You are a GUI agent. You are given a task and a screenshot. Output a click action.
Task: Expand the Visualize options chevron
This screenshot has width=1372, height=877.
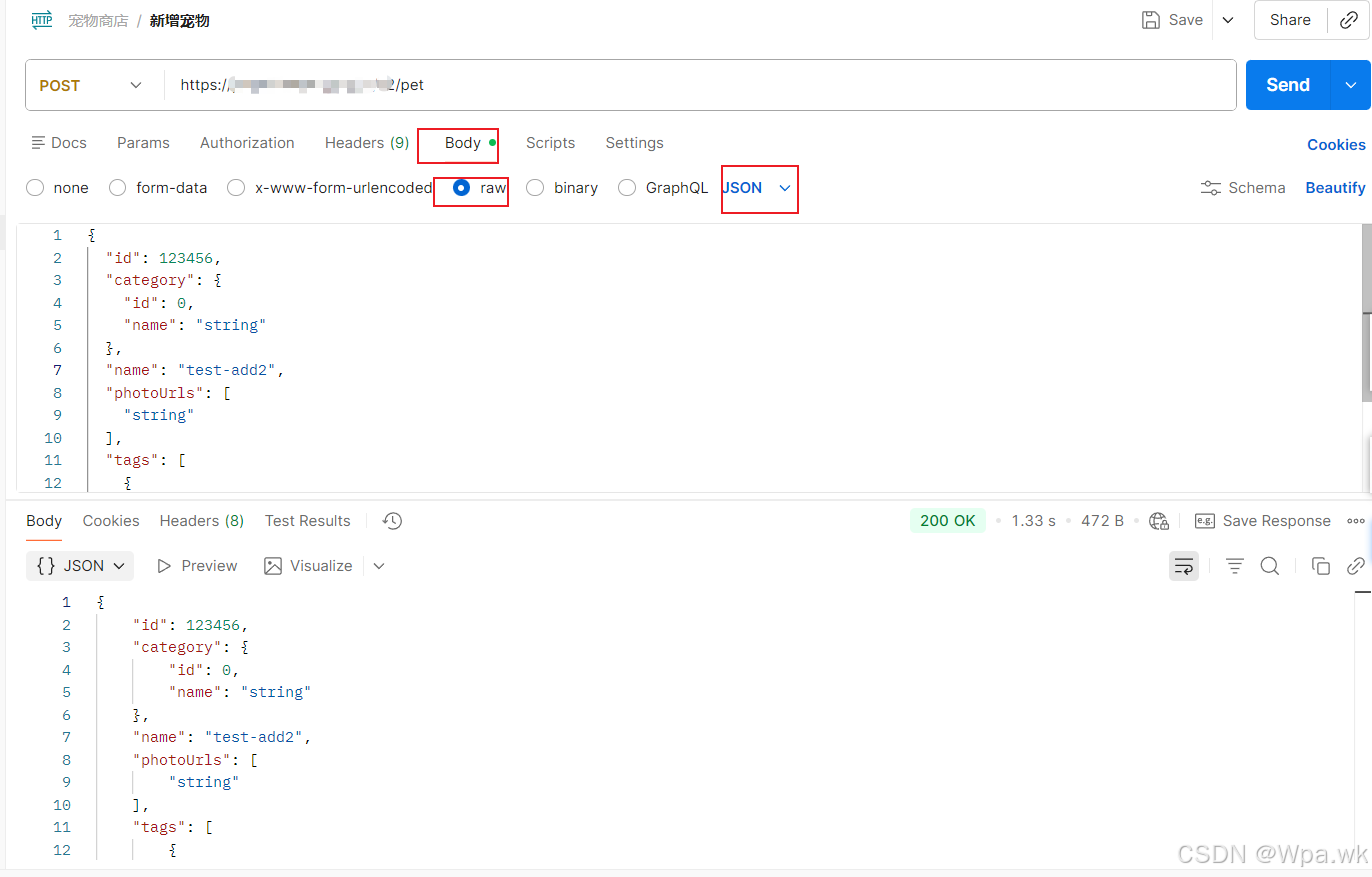(379, 566)
